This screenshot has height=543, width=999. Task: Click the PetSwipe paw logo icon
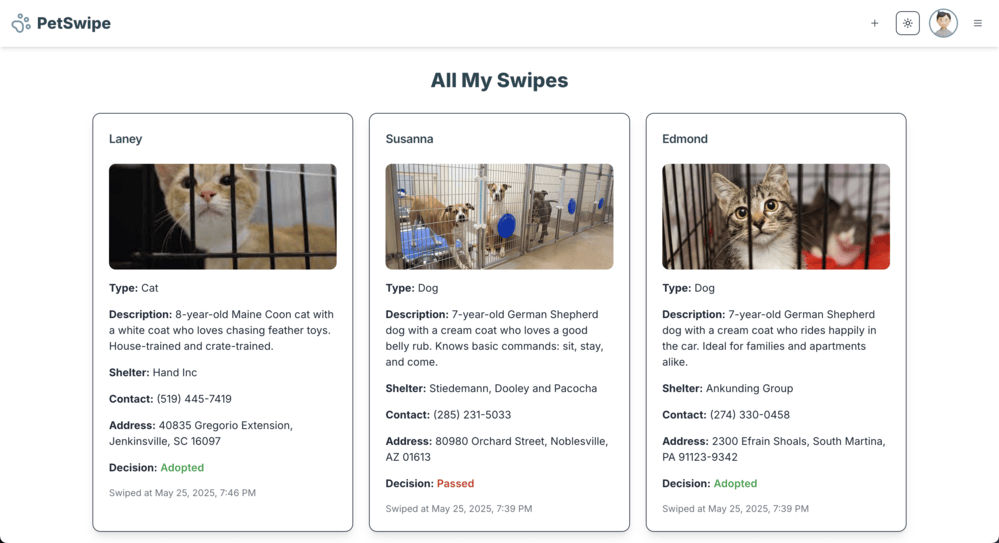(x=21, y=24)
